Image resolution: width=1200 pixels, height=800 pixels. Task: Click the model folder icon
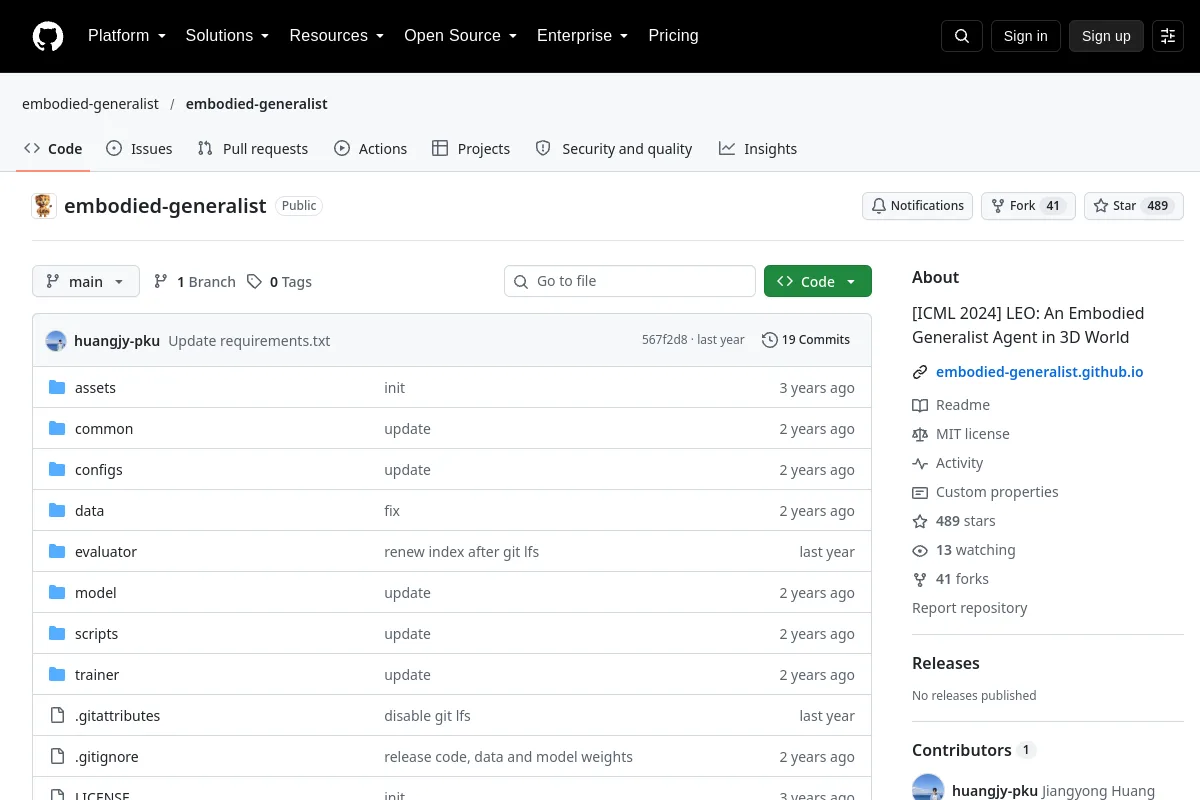click(x=57, y=593)
